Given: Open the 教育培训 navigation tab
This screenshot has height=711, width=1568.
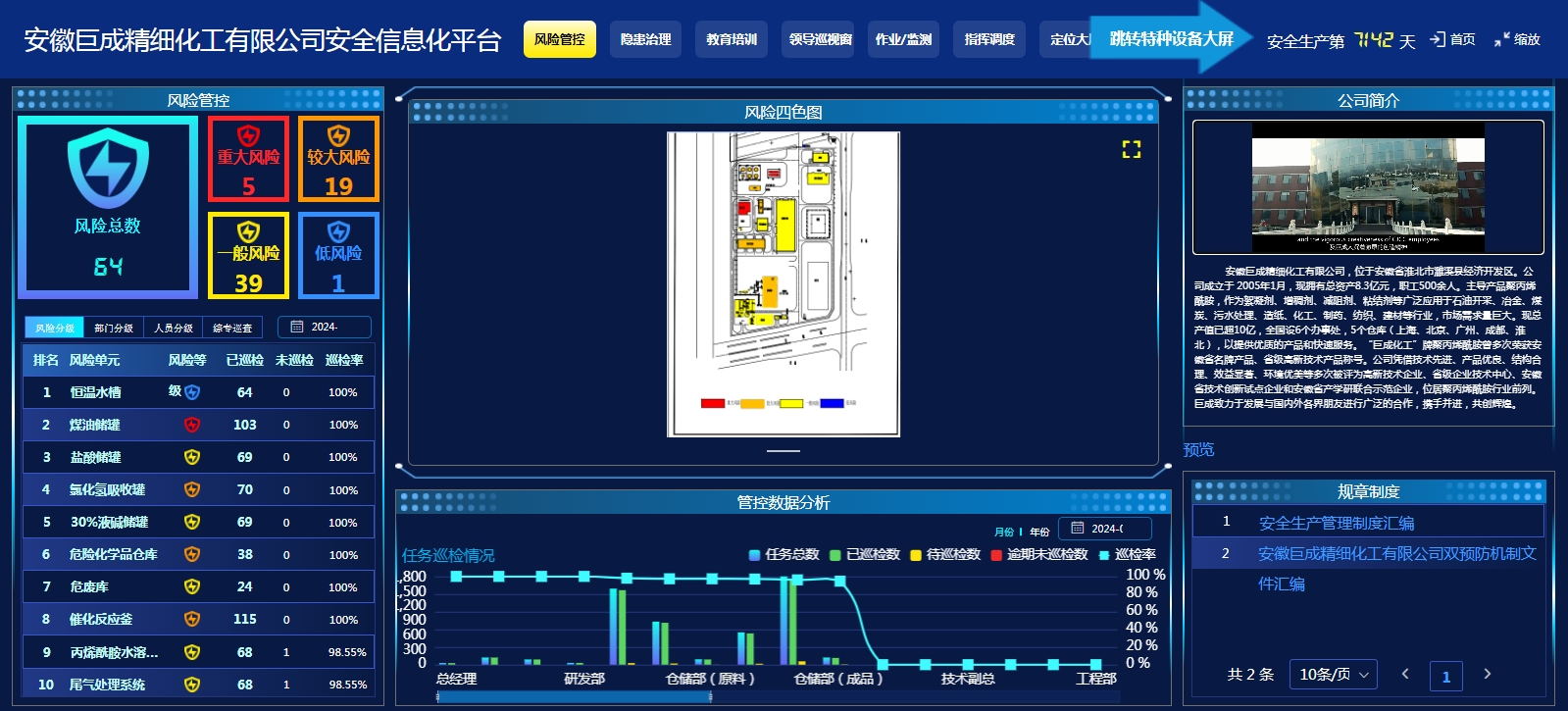Looking at the screenshot, I should pyautogui.click(x=732, y=39).
